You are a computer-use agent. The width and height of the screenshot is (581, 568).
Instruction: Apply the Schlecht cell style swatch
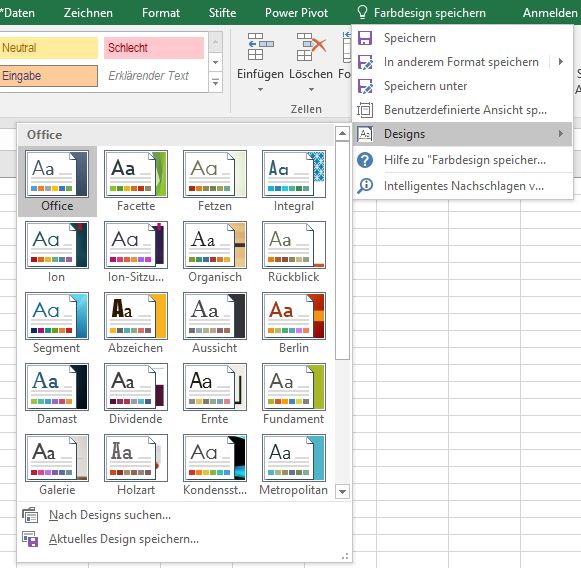coord(154,48)
